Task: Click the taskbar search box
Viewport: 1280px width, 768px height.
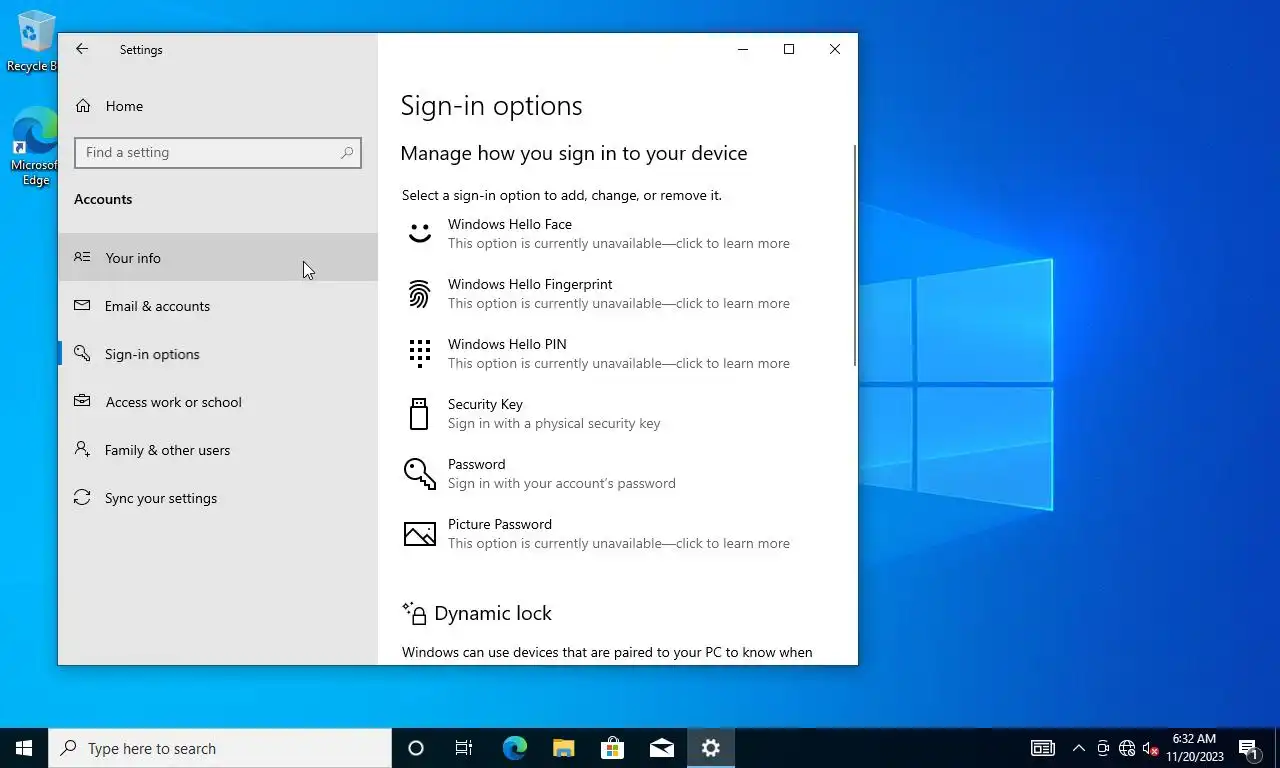Action: click(x=220, y=748)
